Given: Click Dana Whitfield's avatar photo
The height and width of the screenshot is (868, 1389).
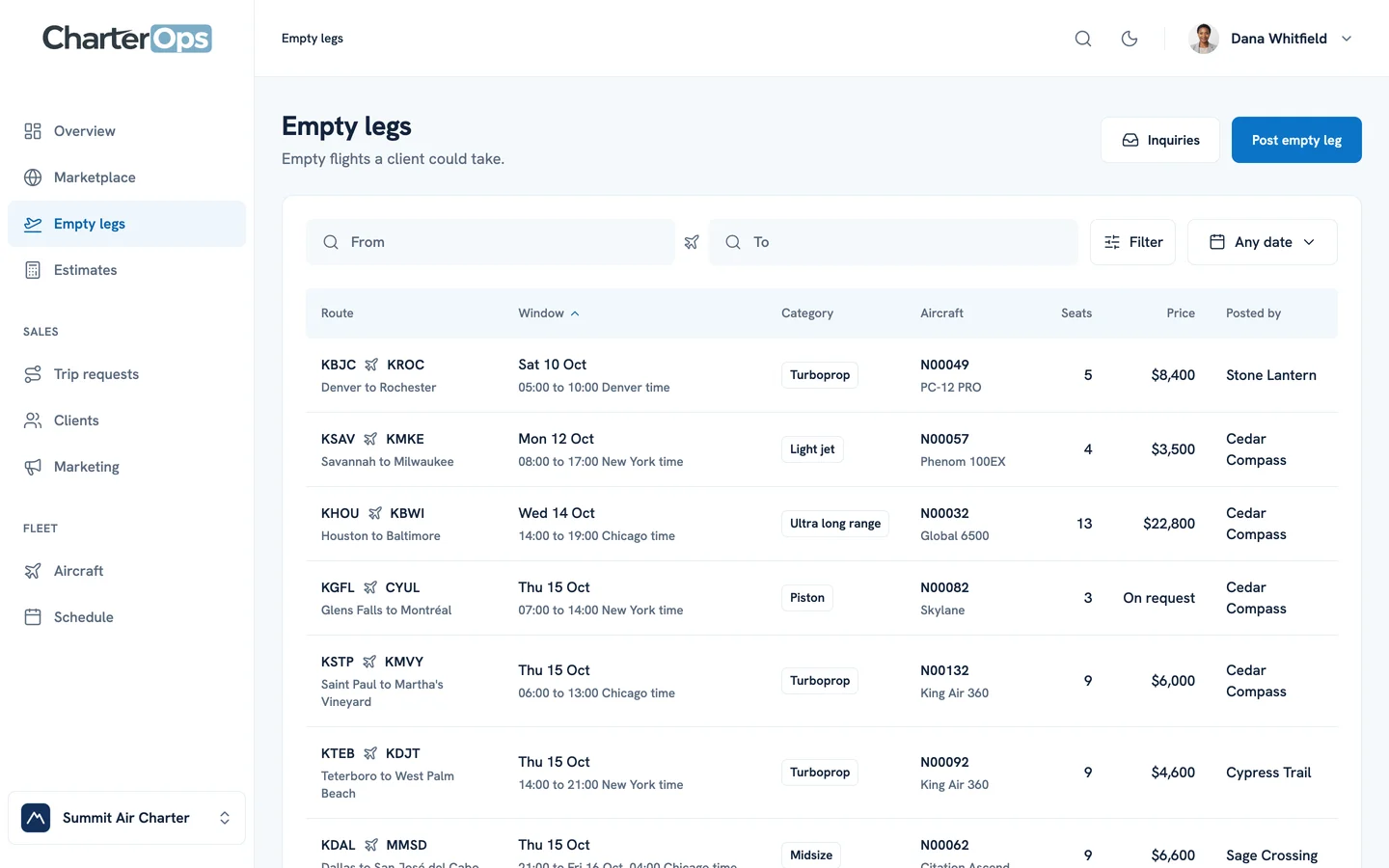Looking at the screenshot, I should tap(1204, 39).
